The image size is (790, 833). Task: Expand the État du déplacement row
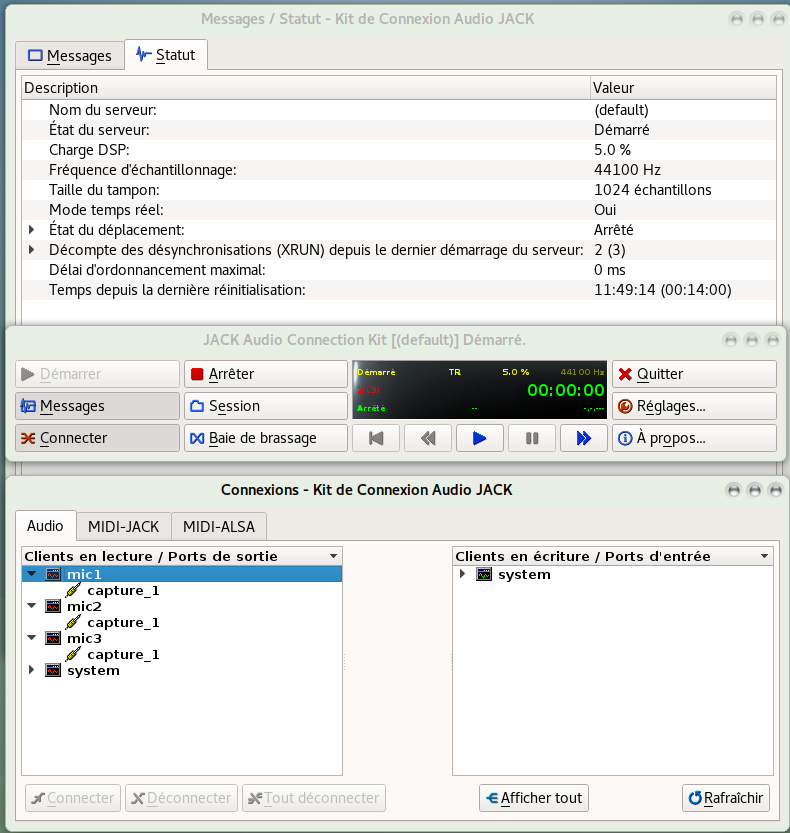pyautogui.click(x=31, y=230)
